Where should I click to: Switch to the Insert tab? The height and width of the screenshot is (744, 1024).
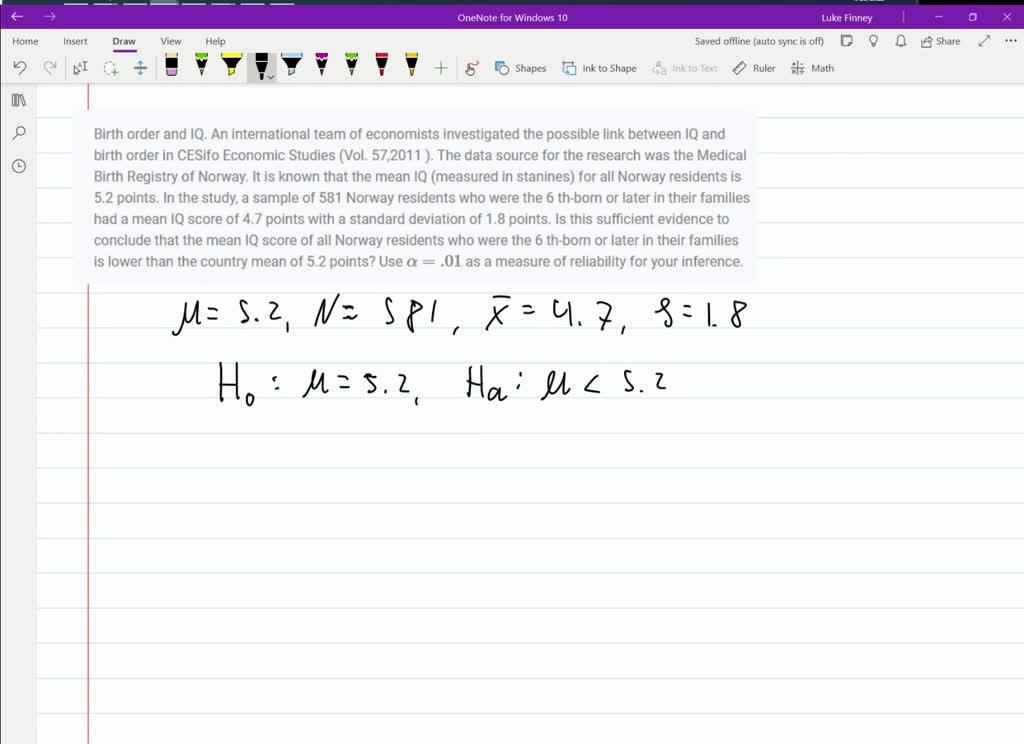(75, 41)
